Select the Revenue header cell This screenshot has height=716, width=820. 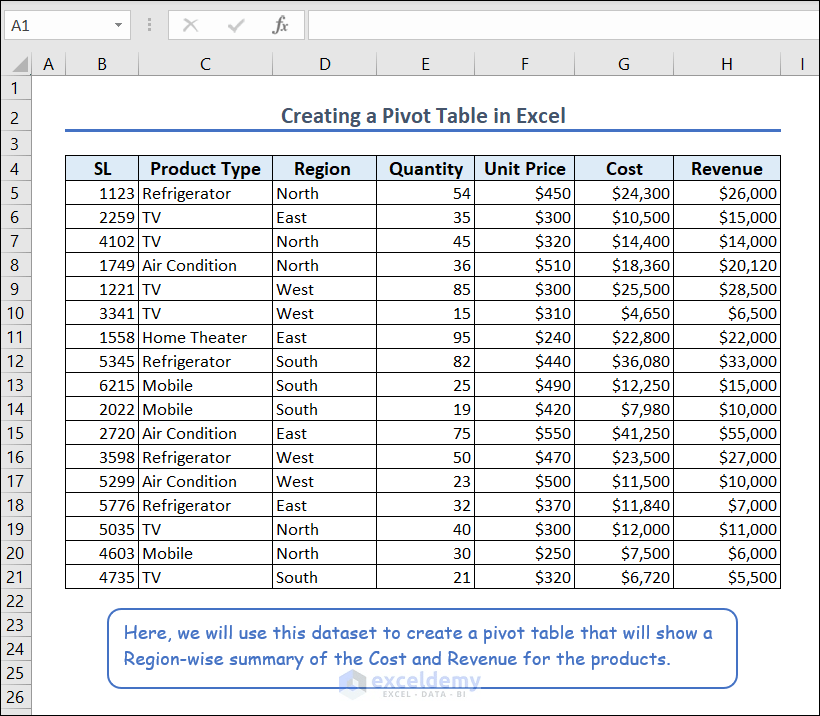[726, 168]
